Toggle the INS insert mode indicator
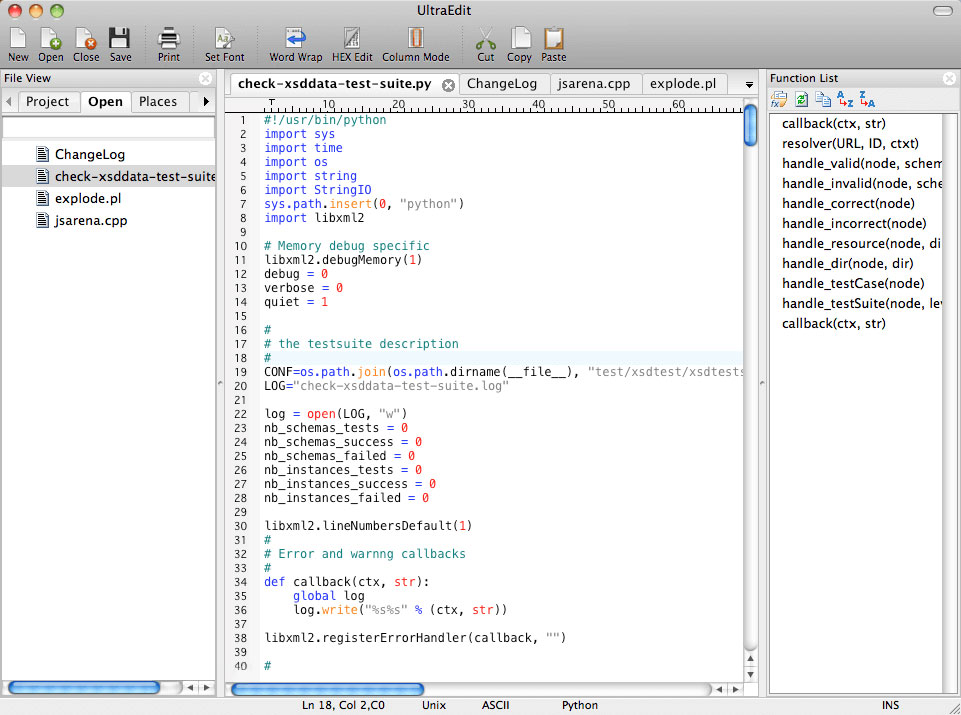 point(891,705)
